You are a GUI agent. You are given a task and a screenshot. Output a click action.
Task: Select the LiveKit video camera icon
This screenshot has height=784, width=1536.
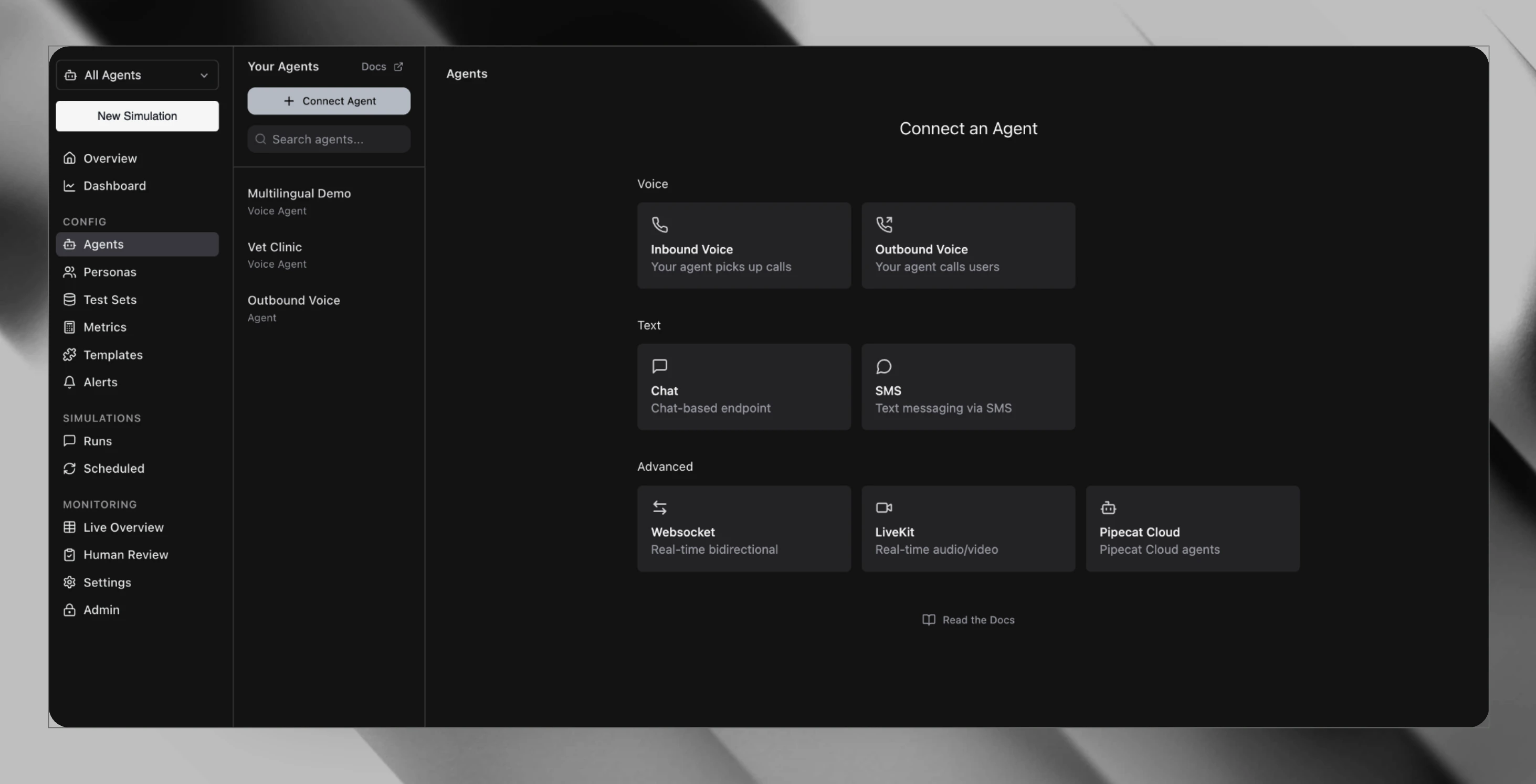884,507
